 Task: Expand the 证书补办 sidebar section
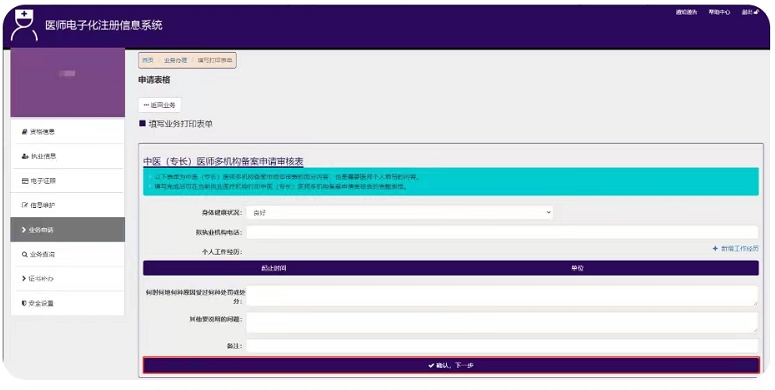click(x=67, y=279)
